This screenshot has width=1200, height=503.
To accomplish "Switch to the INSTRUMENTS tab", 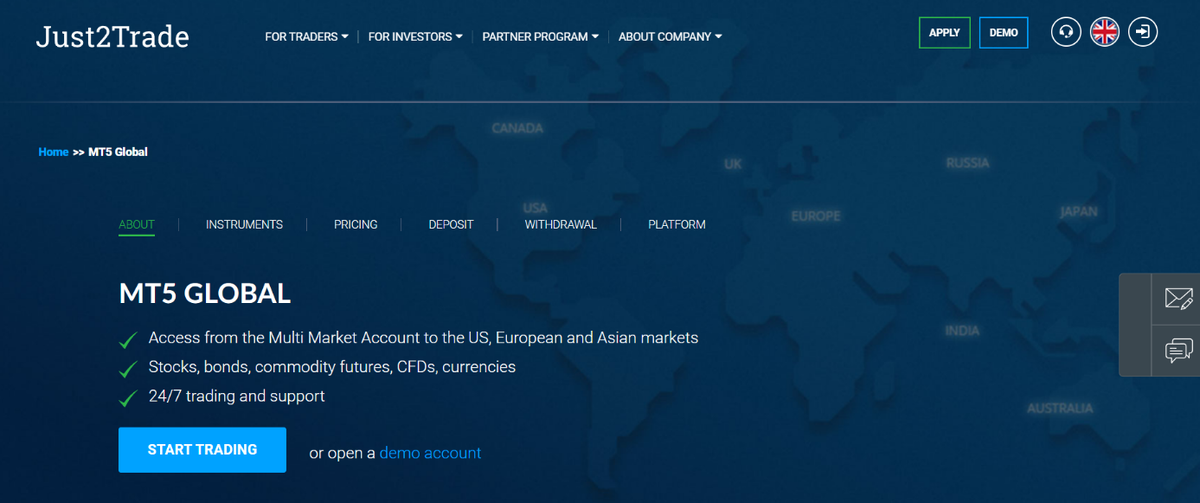I will pos(244,224).
